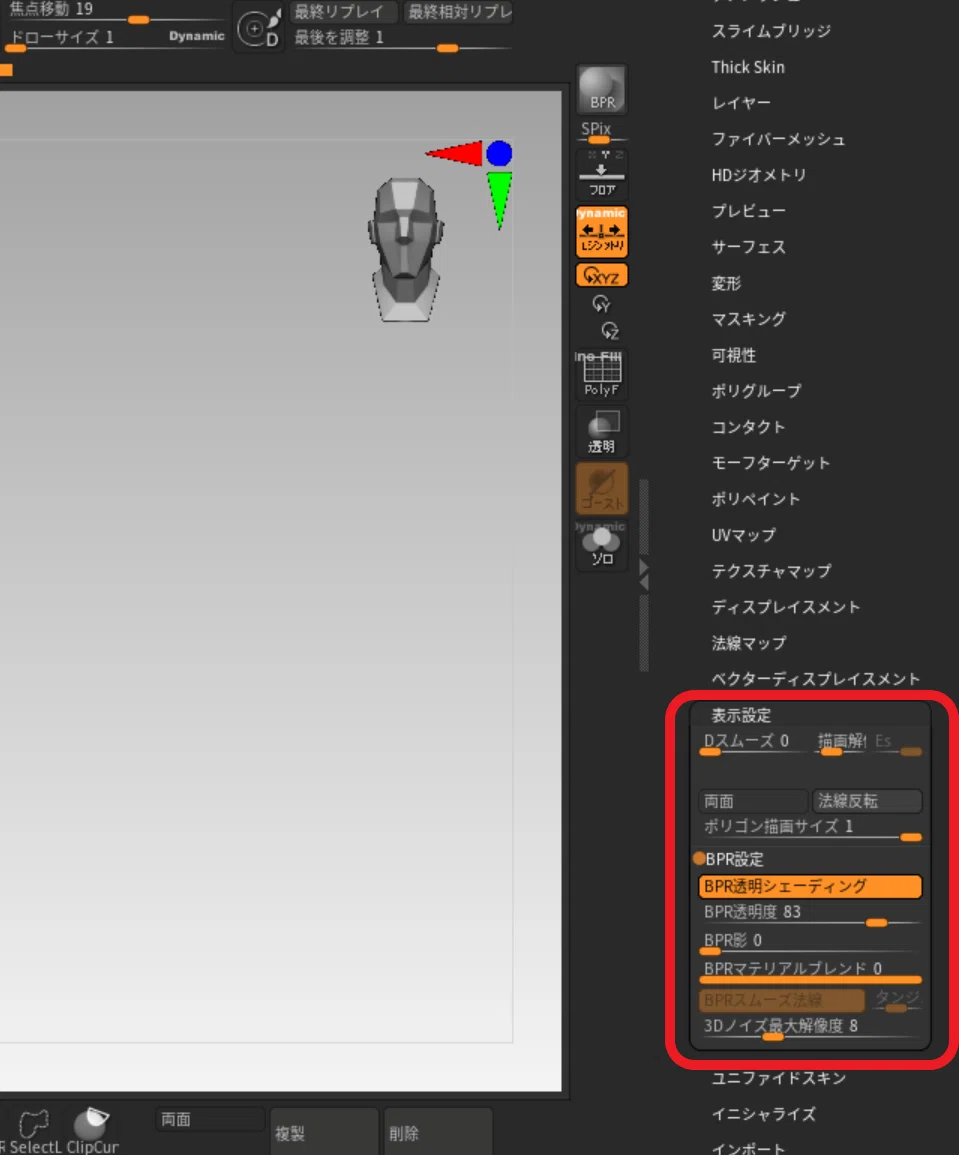Expand Thick Skin section

point(748,67)
